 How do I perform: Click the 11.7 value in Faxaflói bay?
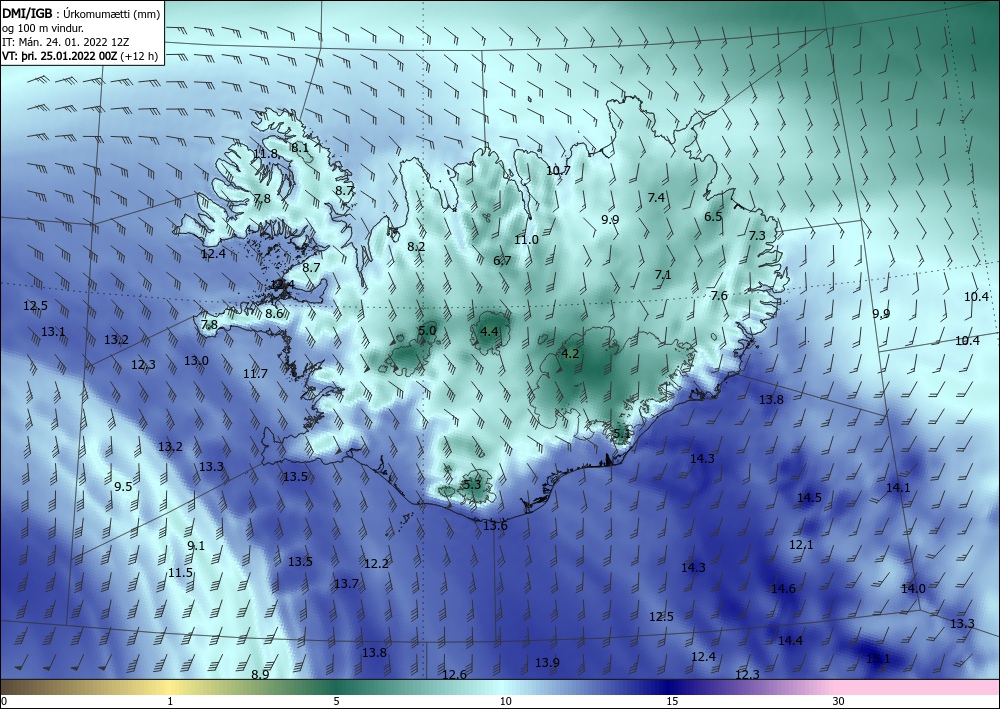[255, 374]
